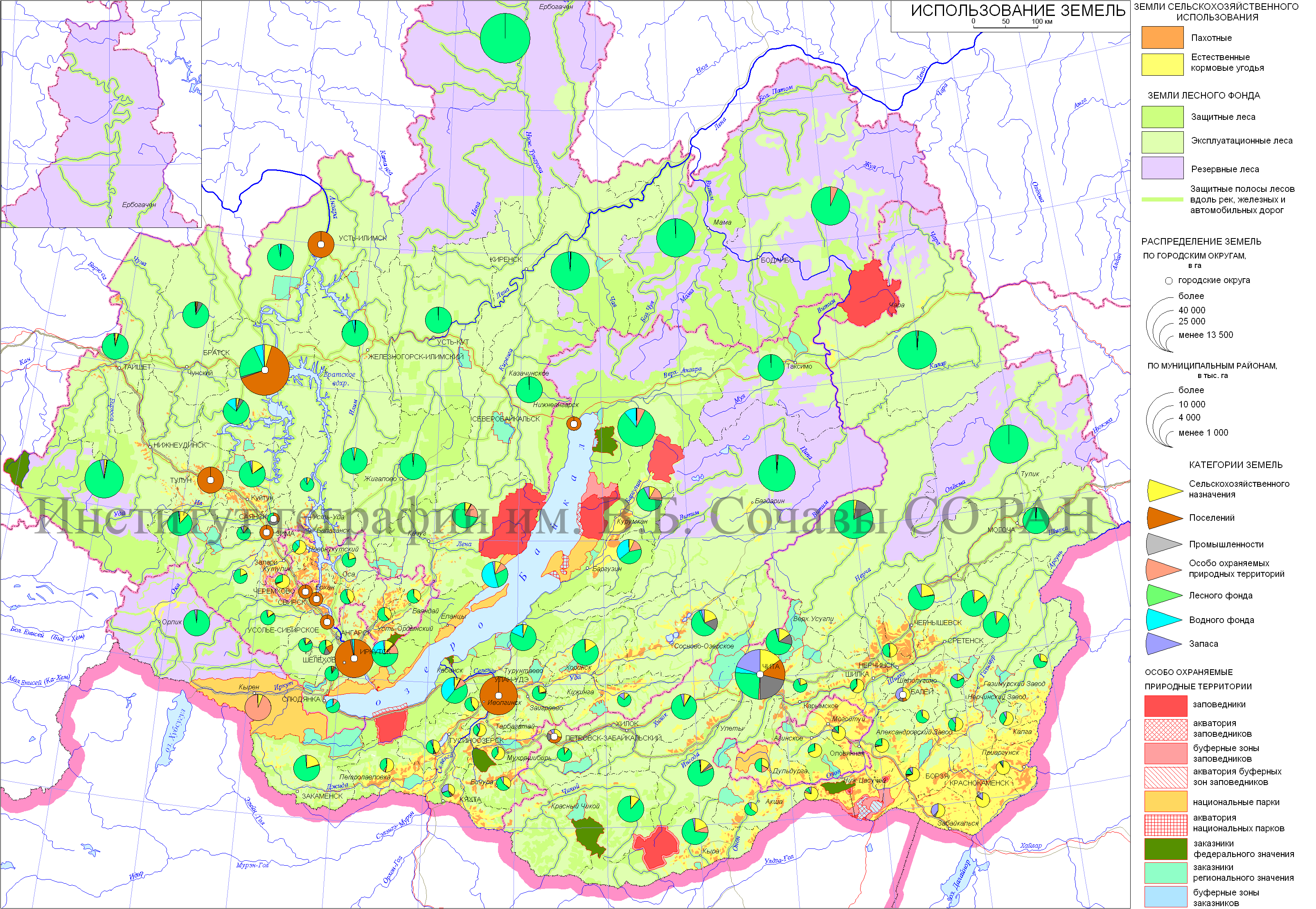Click the АНГАРСК city label
This screenshot has height=909, width=1316.
point(356,633)
